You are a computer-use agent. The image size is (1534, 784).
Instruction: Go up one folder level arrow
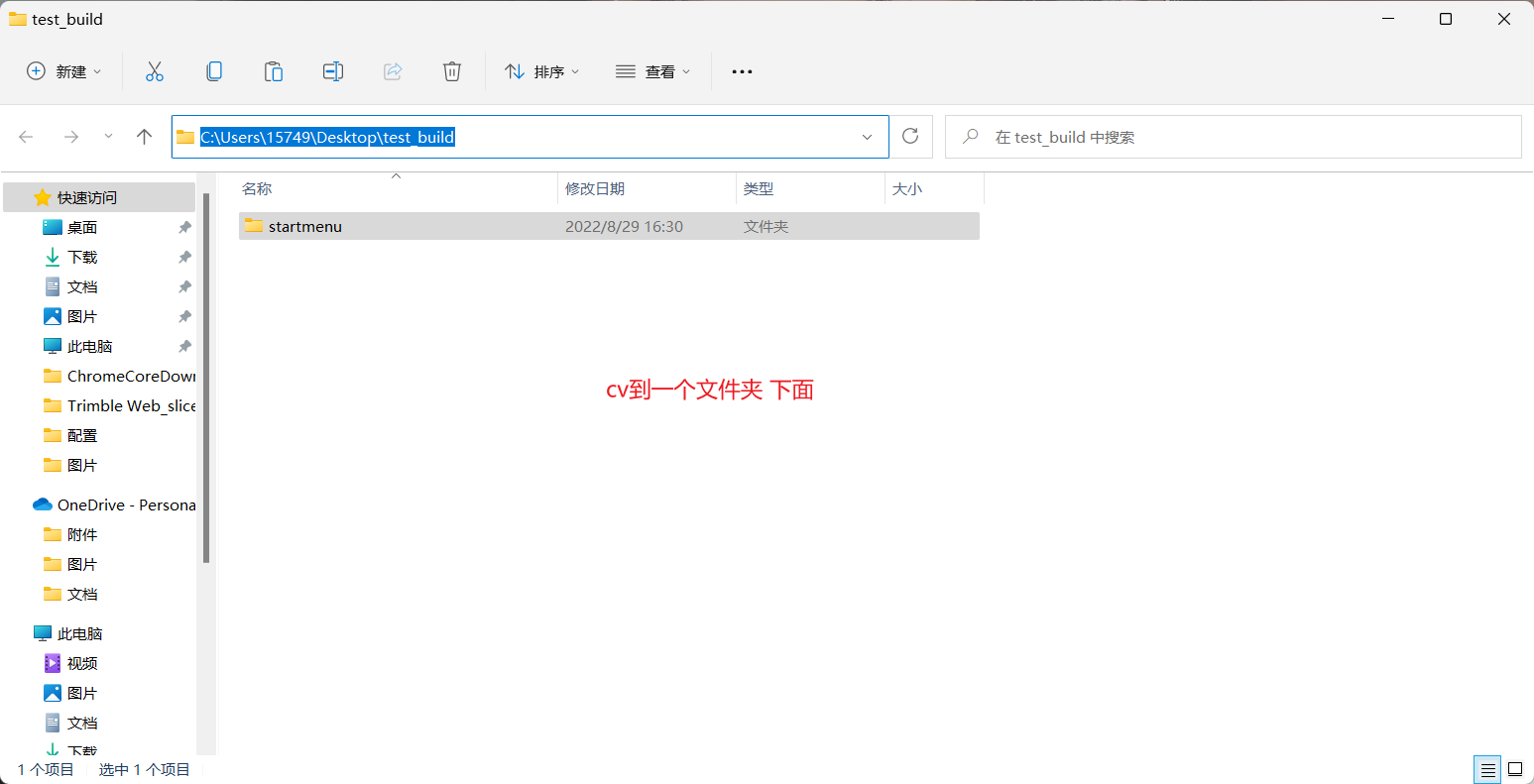pyautogui.click(x=145, y=137)
